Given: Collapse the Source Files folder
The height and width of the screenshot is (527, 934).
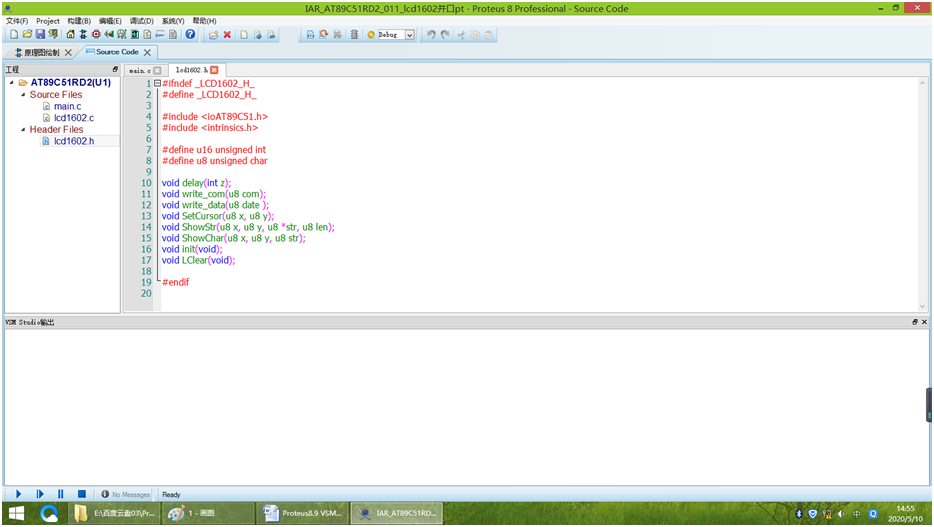Looking at the screenshot, I should (x=23, y=95).
